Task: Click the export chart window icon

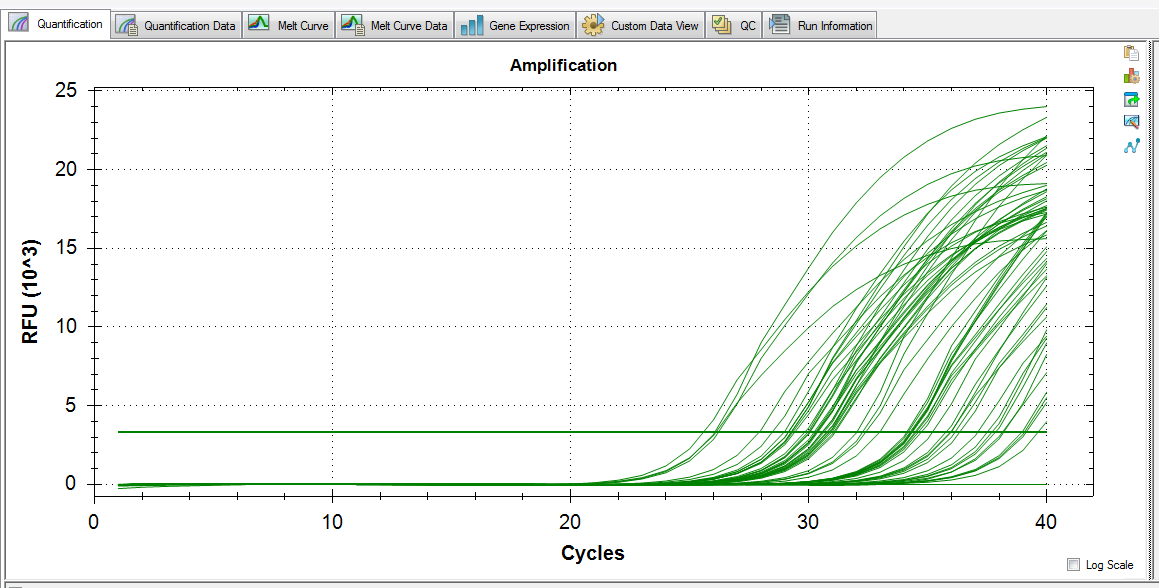Action: 1131,99
